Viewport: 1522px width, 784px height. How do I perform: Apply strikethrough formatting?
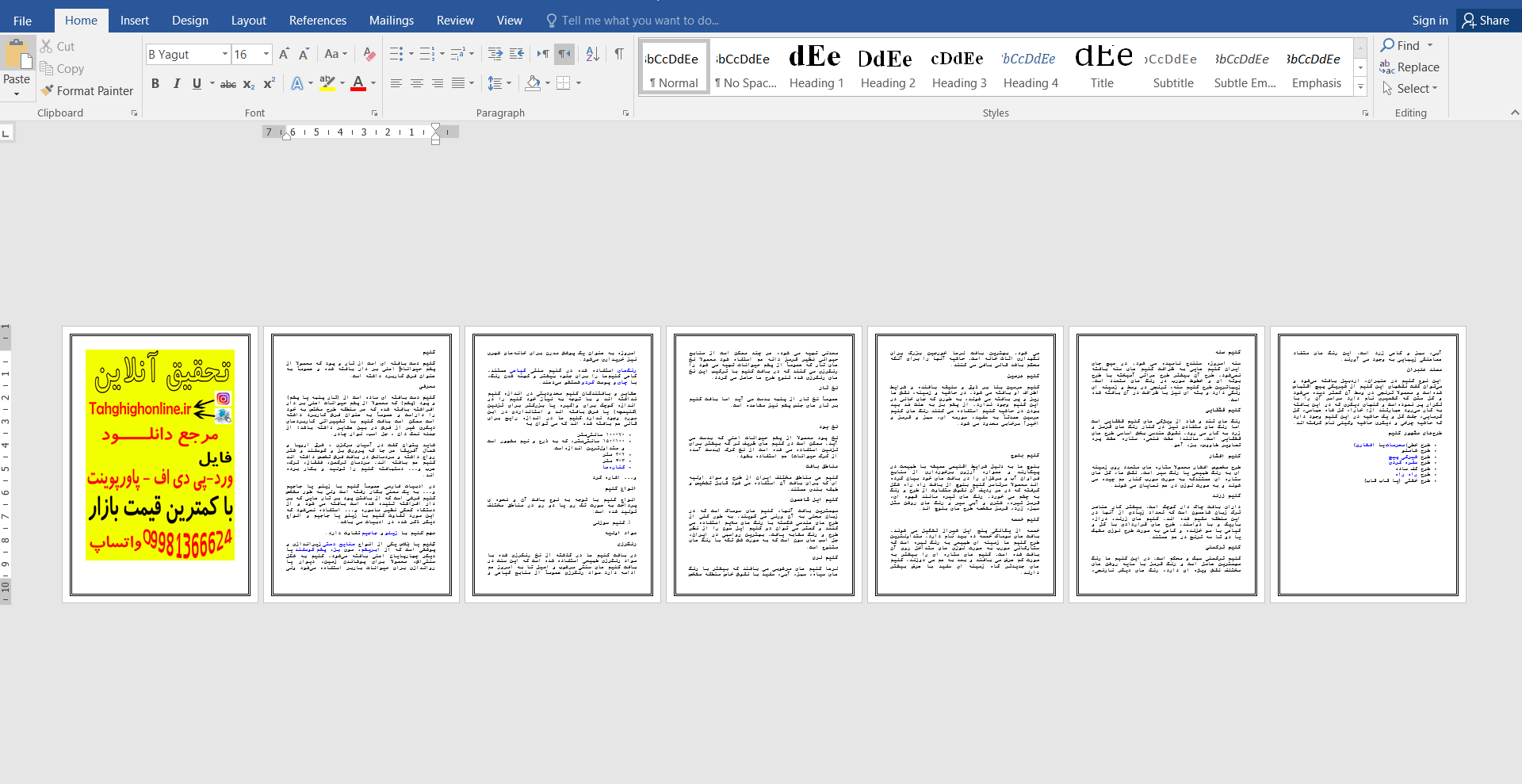tap(228, 84)
